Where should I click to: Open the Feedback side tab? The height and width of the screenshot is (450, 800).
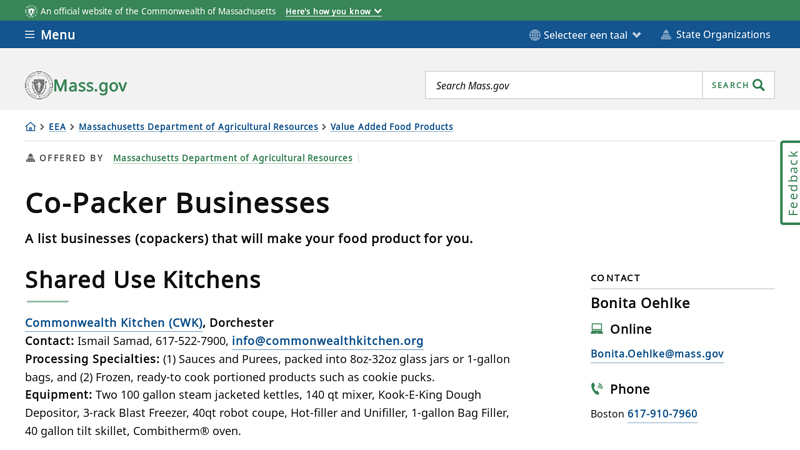coord(791,182)
